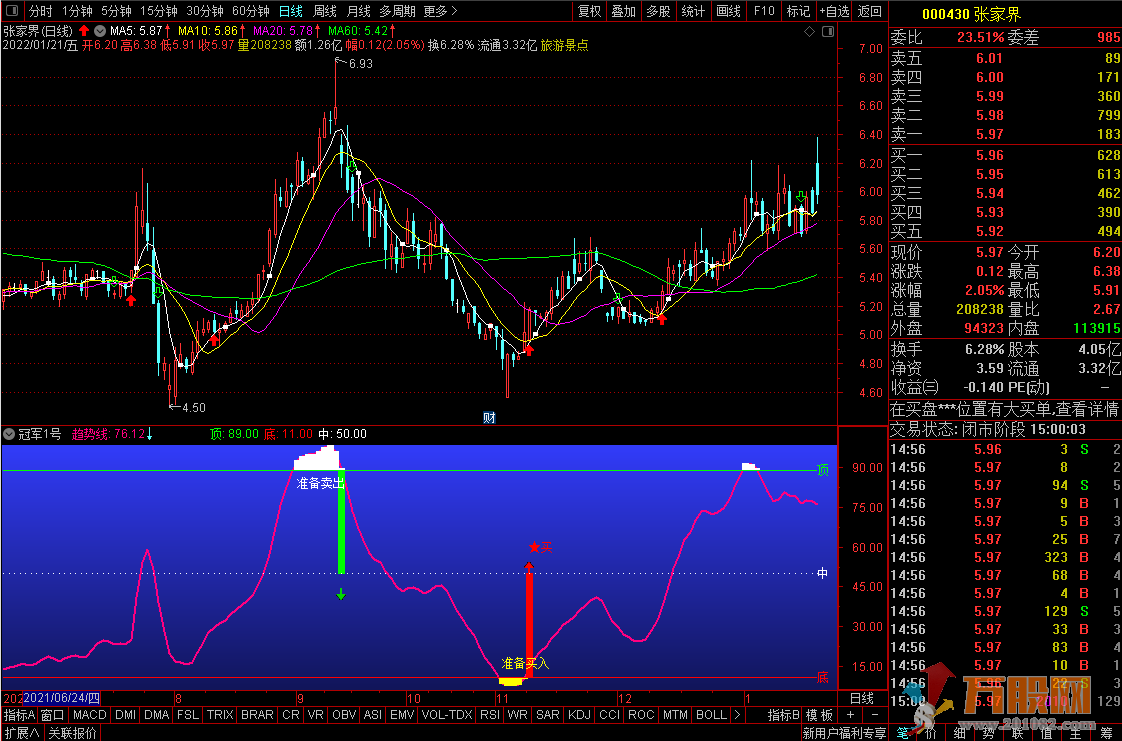Viewport: 1122px width, 741px height.
Task: Select the MACD indicator tab
Action: point(89,715)
